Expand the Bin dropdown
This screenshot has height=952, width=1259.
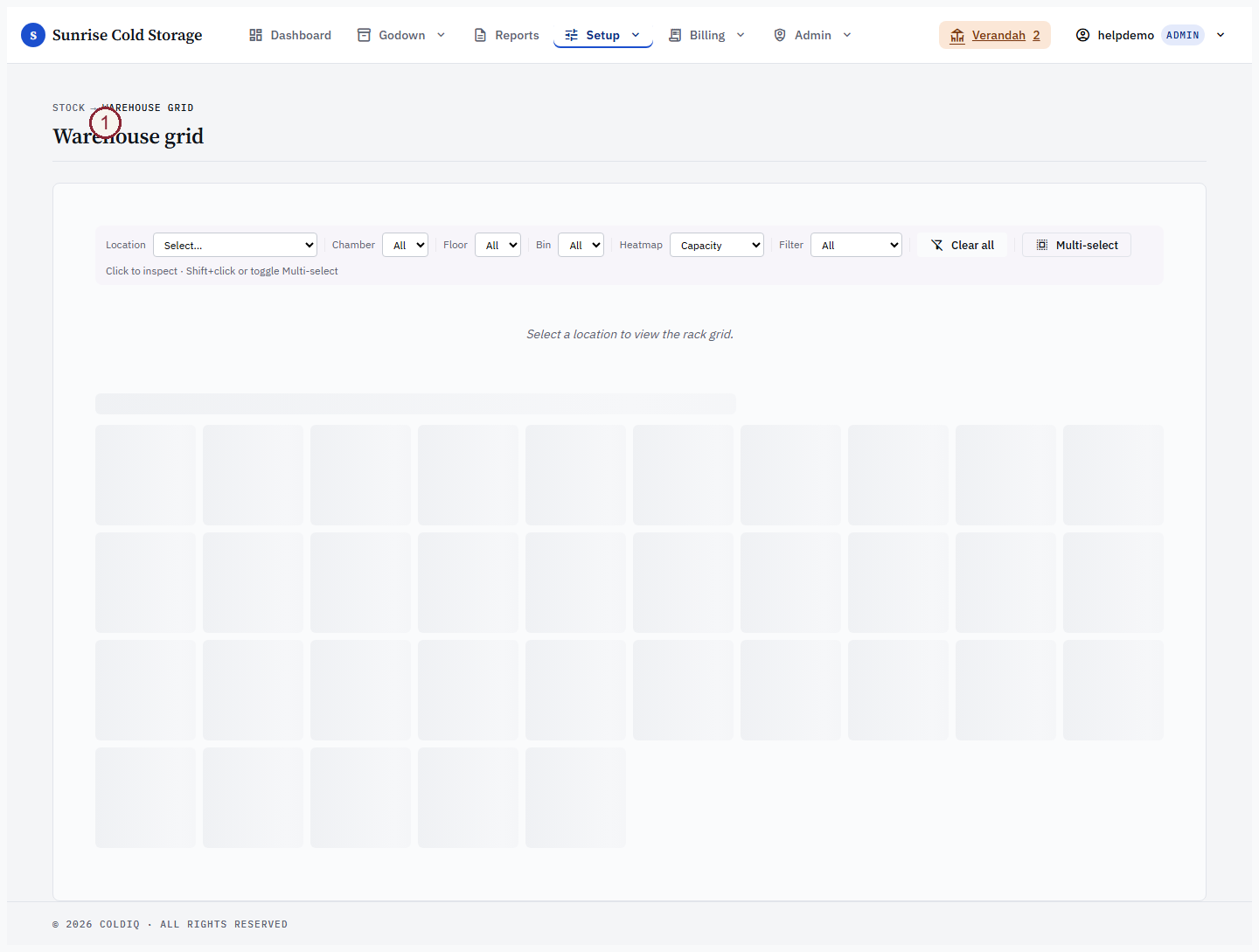(x=581, y=245)
